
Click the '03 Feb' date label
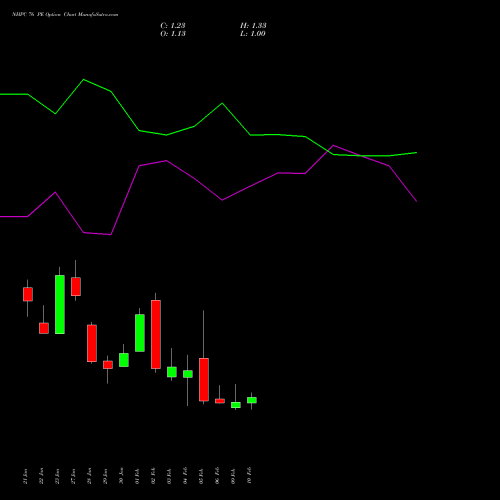point(169,476)
